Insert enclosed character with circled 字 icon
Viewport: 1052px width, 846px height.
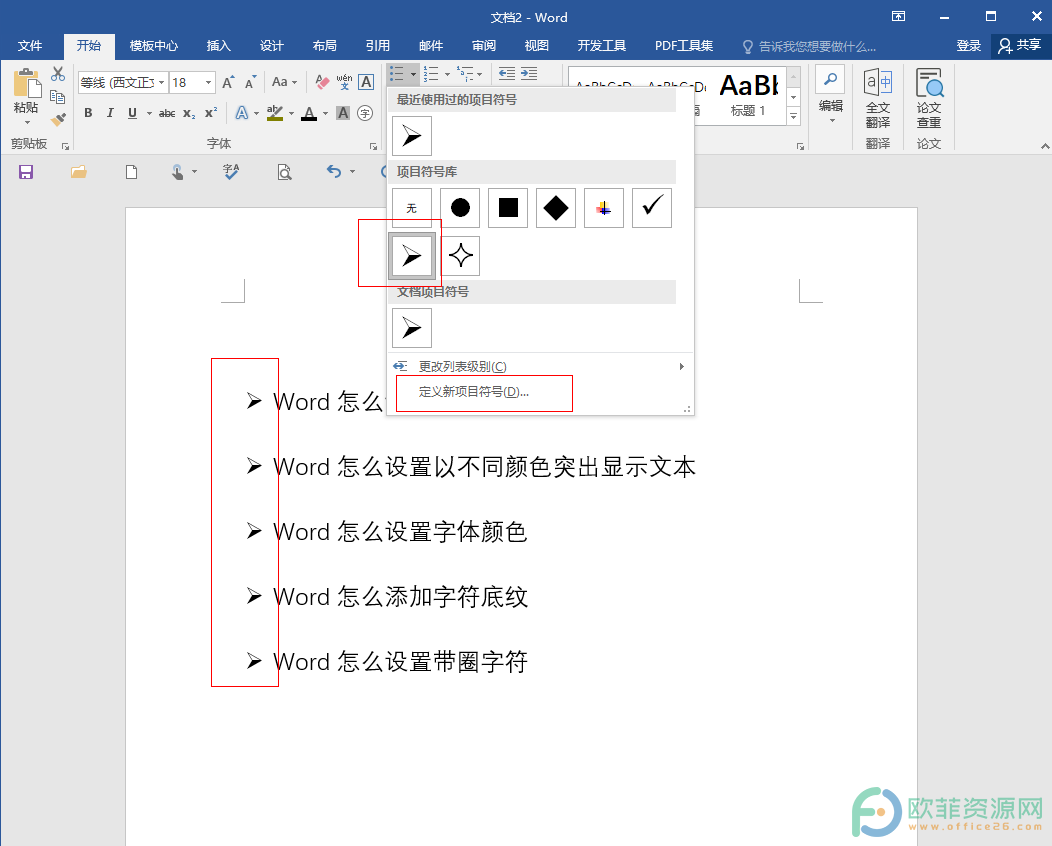pyautogui.click(x=365, y=113)
